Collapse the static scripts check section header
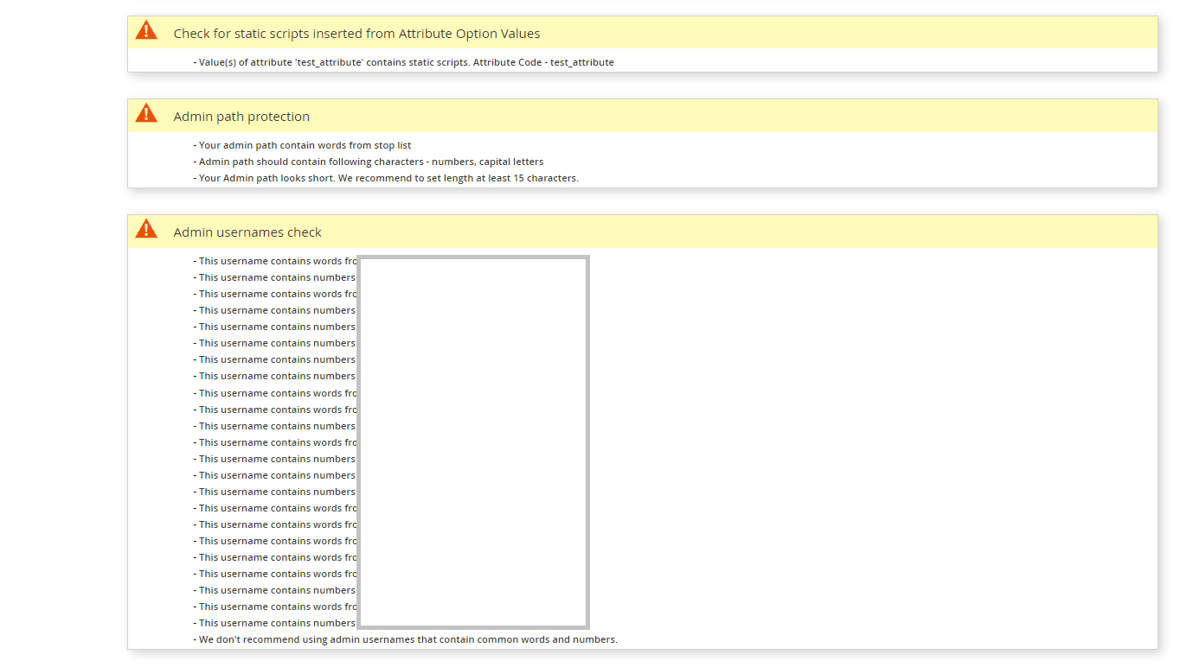 tap(356, 33)
